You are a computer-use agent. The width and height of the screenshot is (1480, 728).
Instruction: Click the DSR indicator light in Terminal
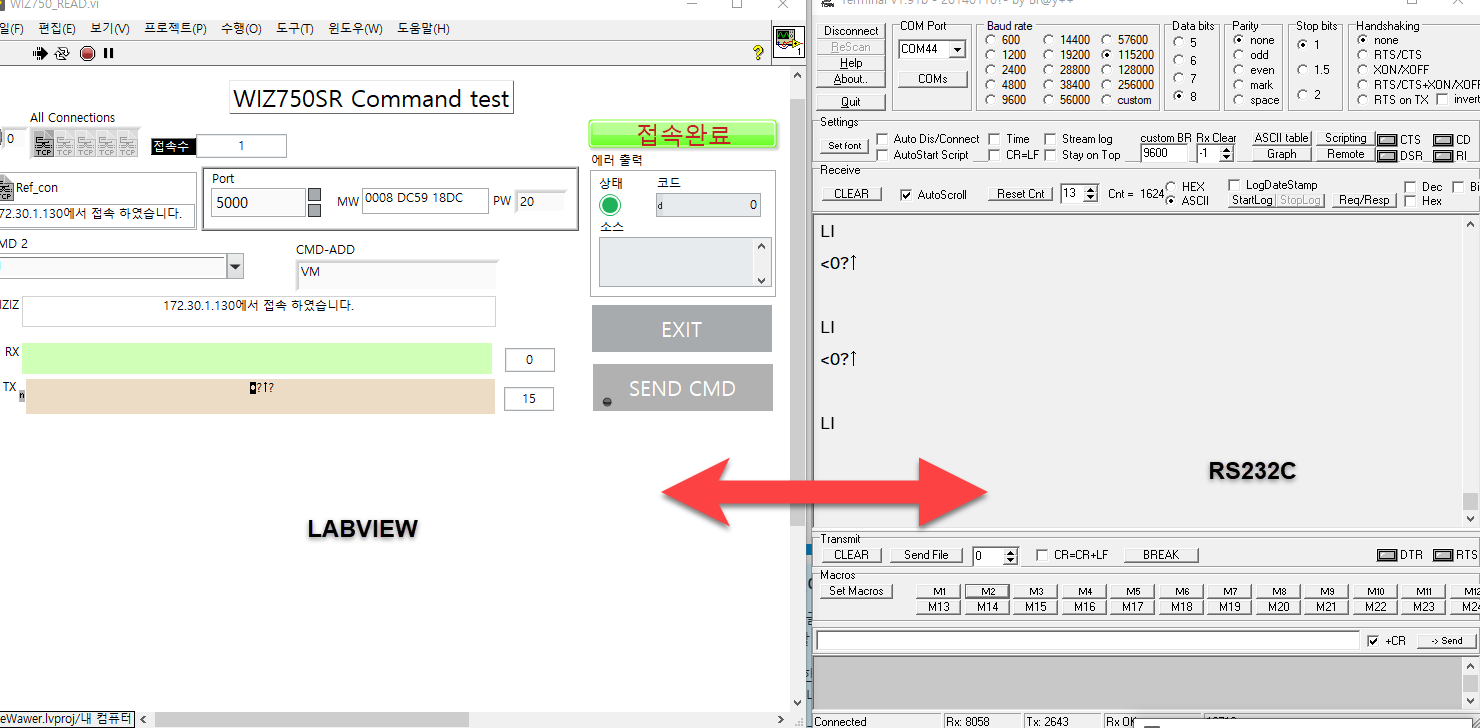click(1388, 156)
